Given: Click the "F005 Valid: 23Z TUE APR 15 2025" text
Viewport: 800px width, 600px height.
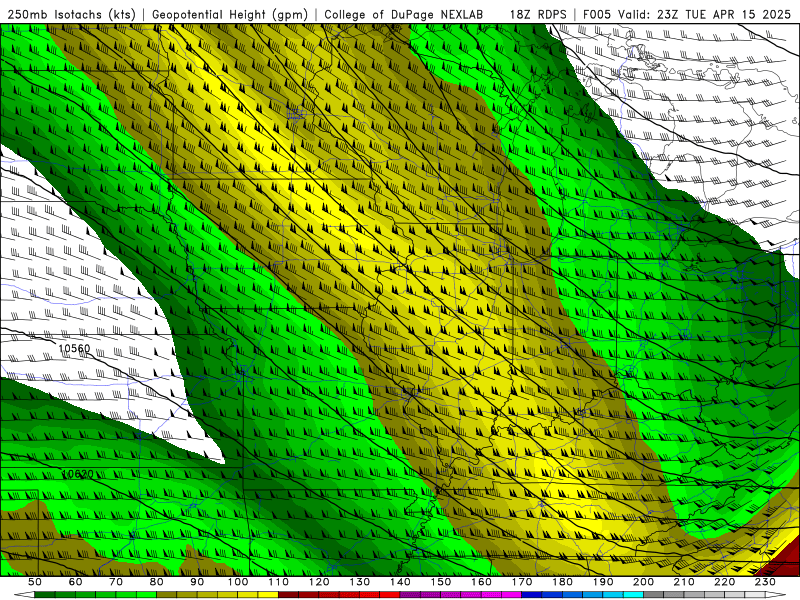Looking at the screenshot, I should (687, 14).
